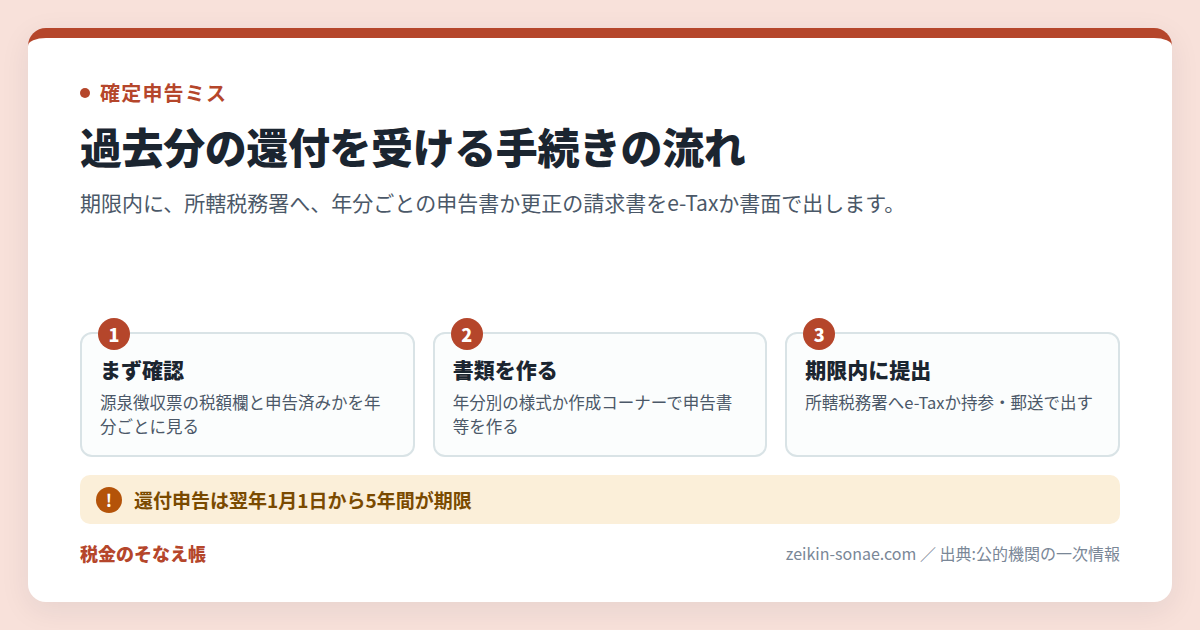Click the text 年分別の様式か作成コーナーで申告書等を作る

593,415
